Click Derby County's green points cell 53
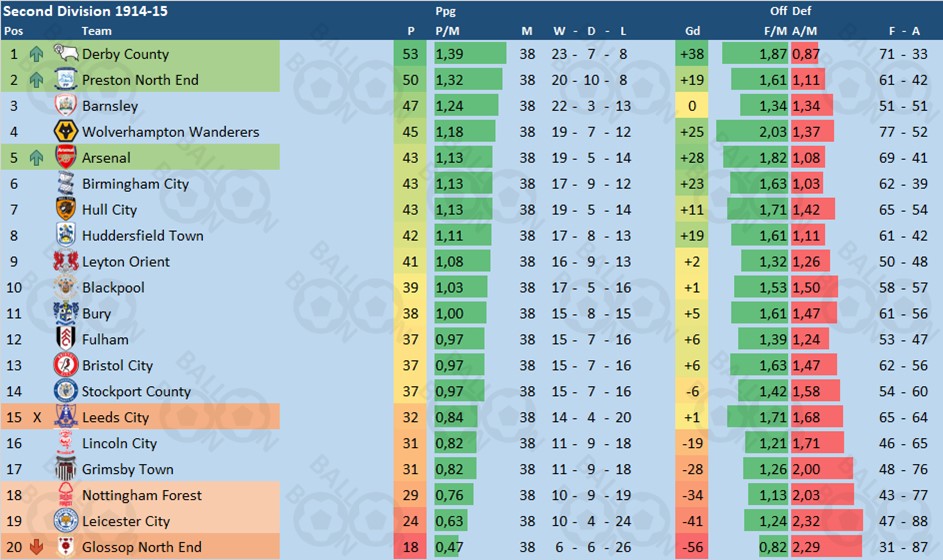 (410, 54)
